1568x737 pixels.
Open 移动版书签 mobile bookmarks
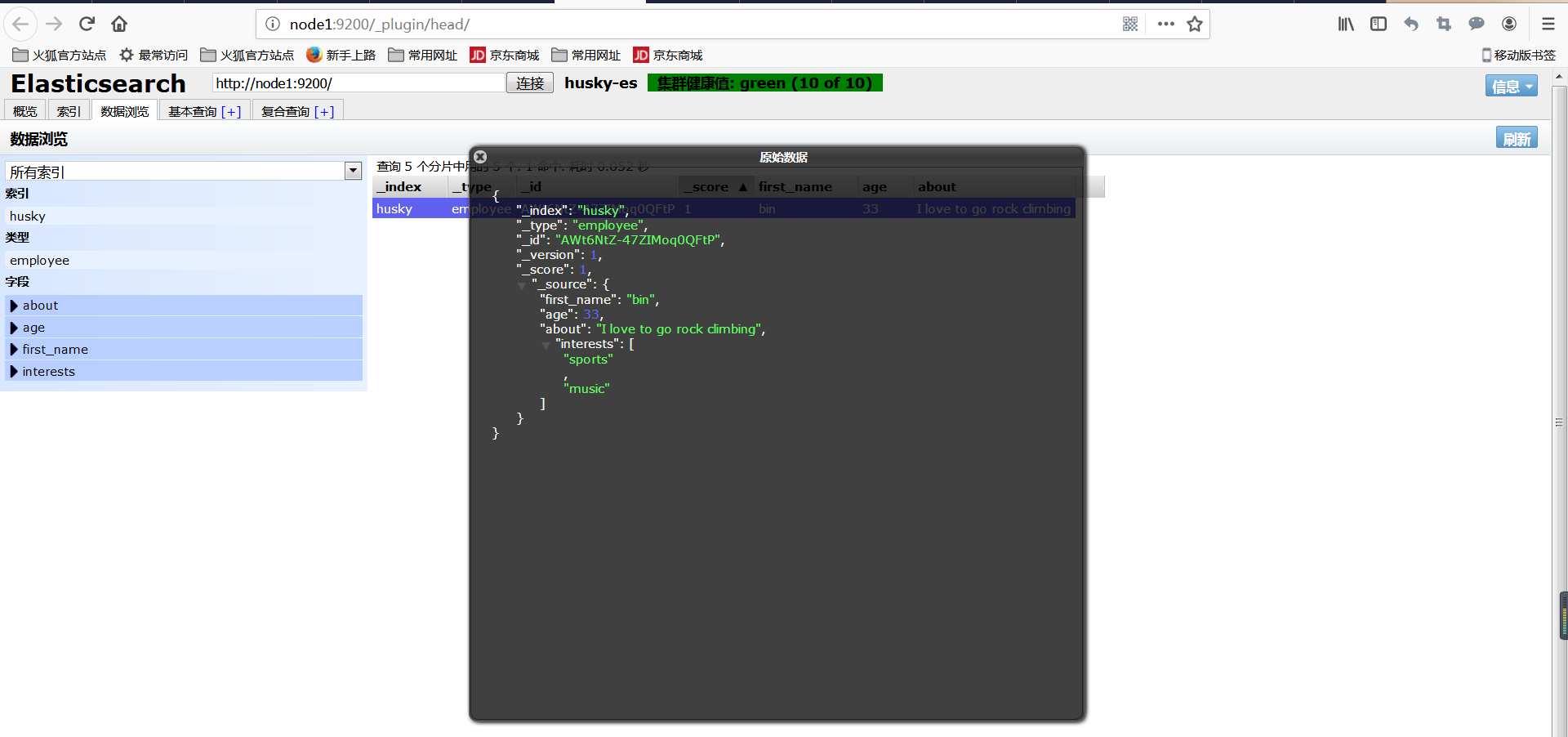pos(1519,55)
